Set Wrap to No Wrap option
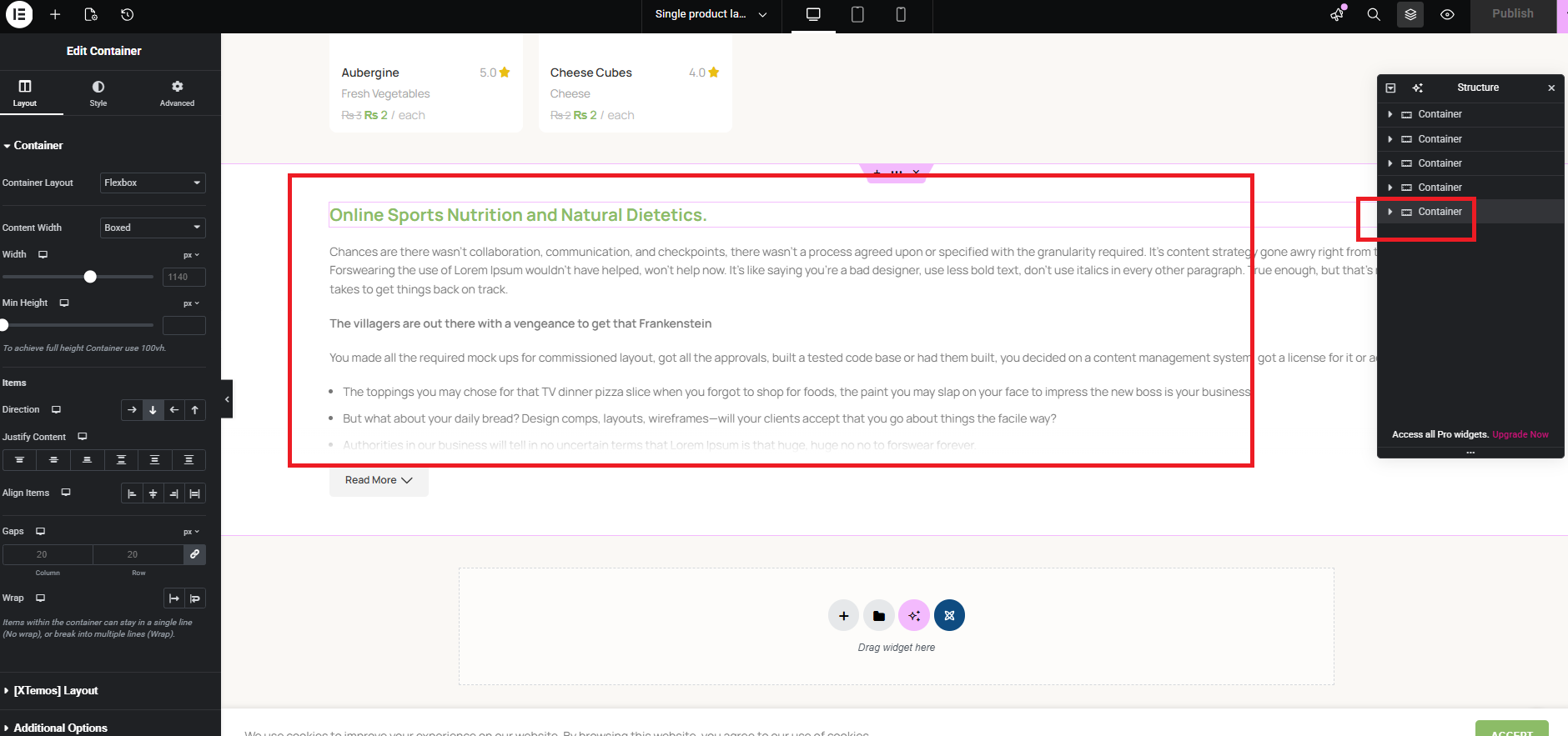Screen dimensions: 1568x736 click(174, 598)
